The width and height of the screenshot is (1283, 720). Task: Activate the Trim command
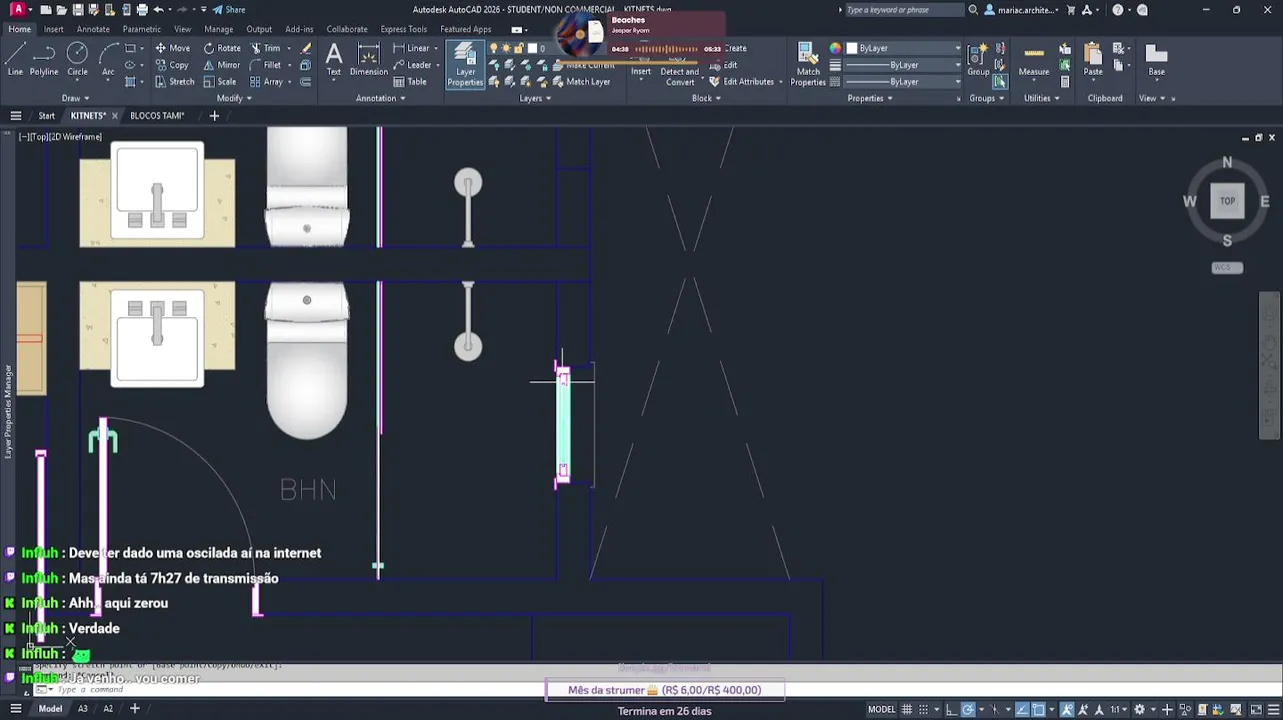[x=265, y=48]
